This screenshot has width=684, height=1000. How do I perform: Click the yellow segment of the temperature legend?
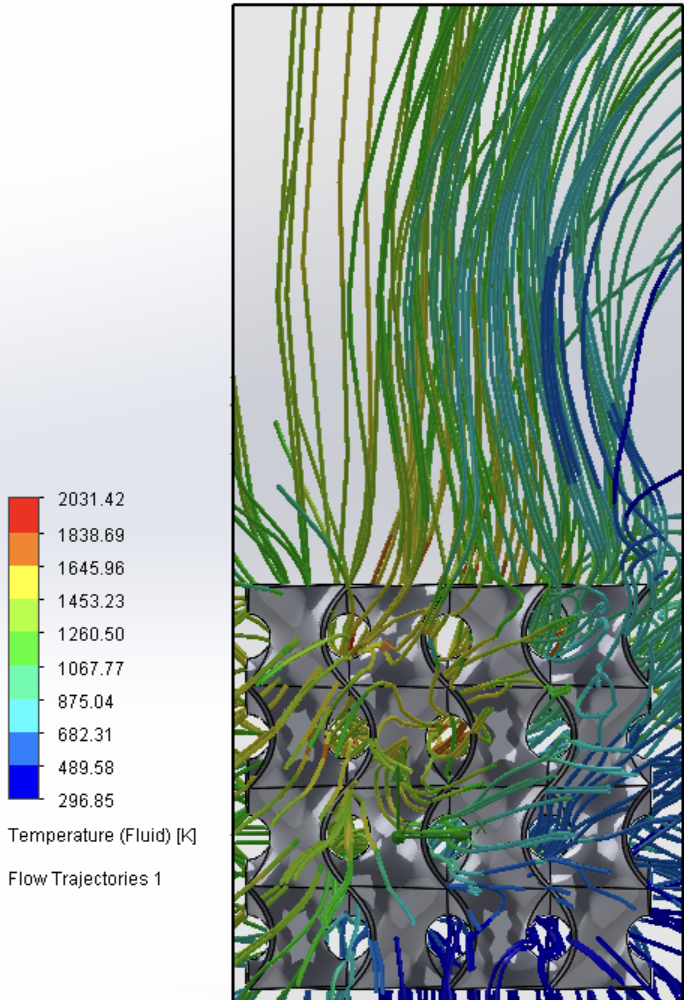(24, 582)
